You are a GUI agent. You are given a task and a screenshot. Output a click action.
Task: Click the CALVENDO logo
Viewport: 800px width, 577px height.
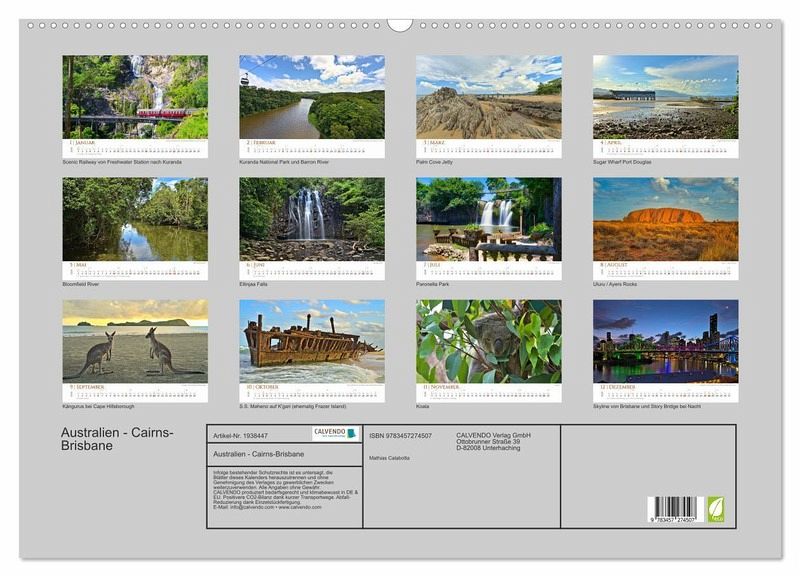pos(334,433)
